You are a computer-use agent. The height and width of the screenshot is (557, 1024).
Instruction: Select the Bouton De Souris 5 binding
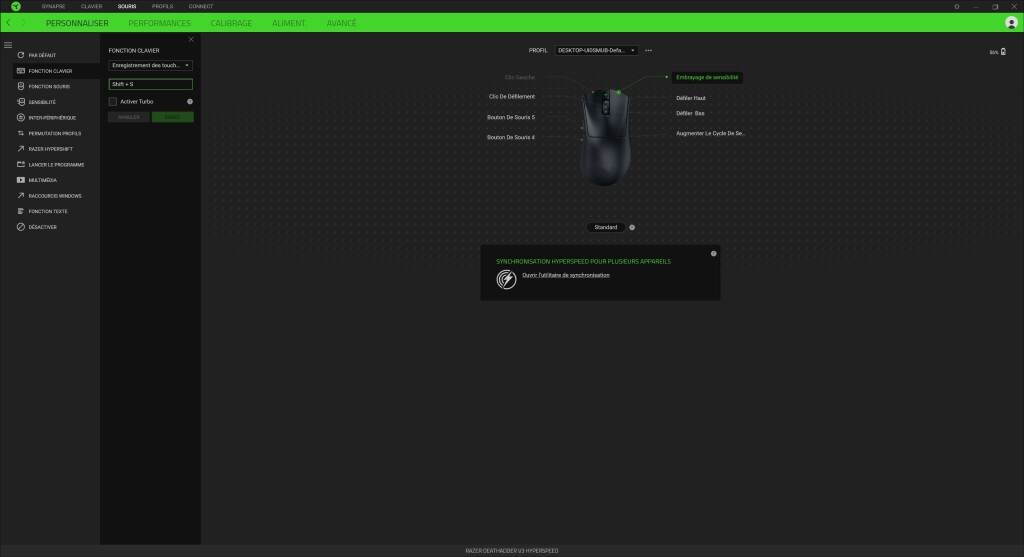[x=511, y=118]
